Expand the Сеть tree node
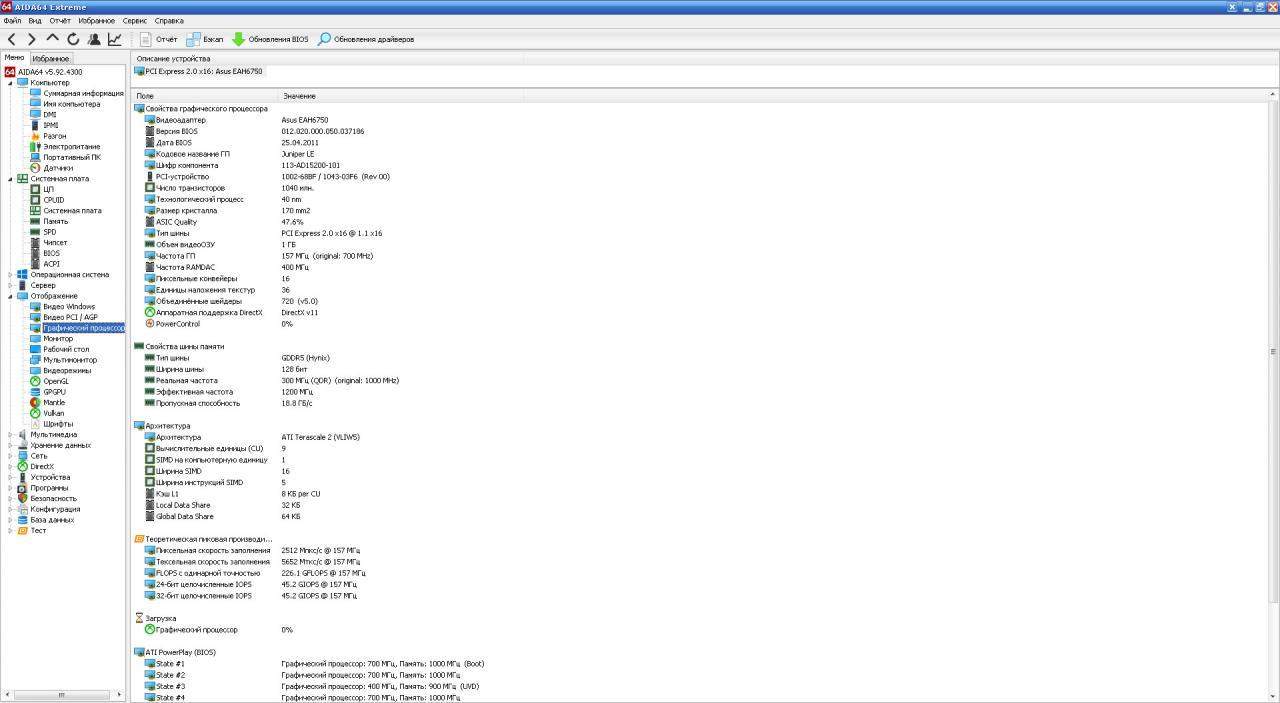Viewport: 1280px width, 703px height. pos(11,456)
